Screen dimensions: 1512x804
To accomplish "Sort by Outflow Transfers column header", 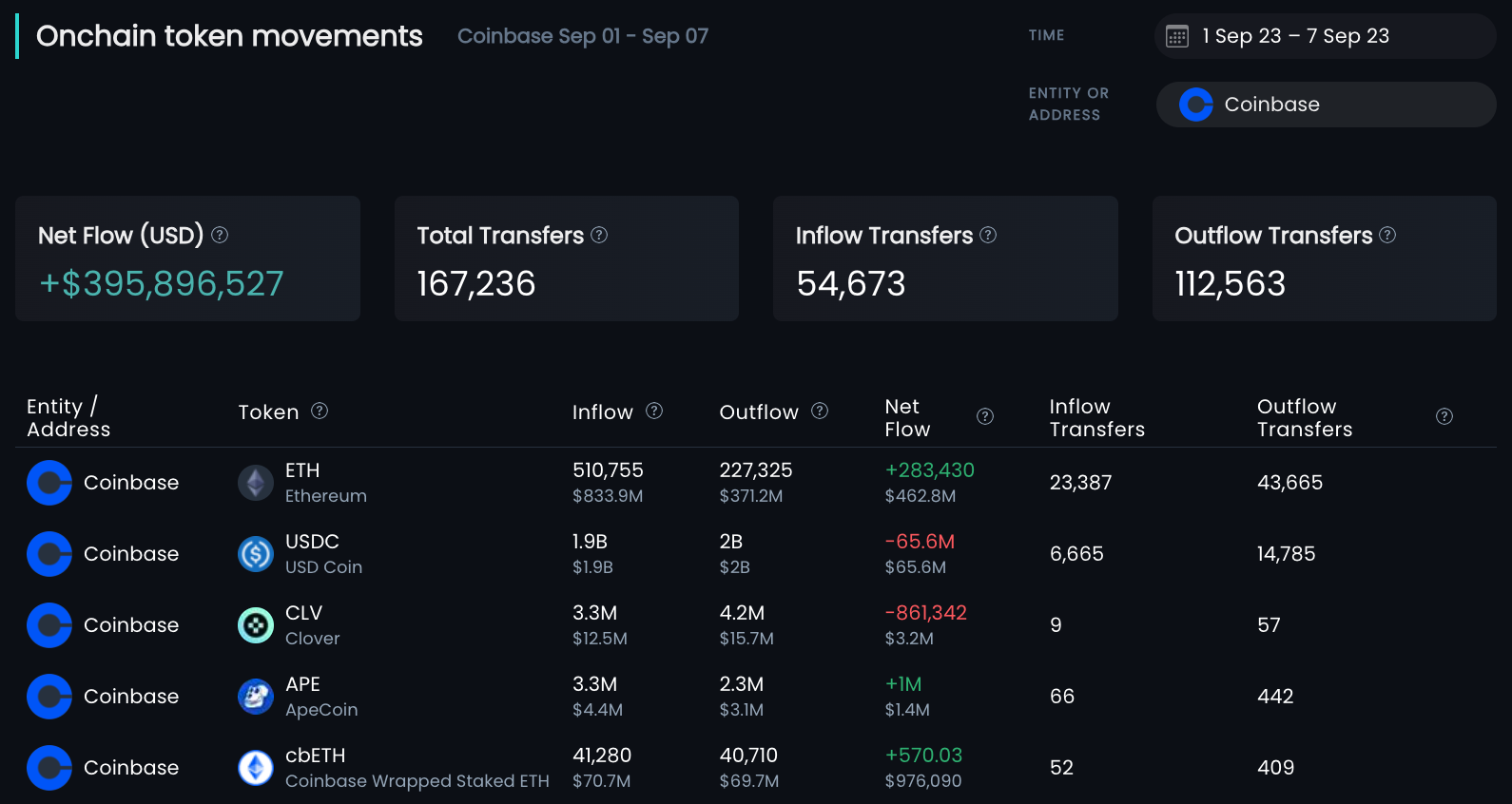I will [x=1305, y=418].
